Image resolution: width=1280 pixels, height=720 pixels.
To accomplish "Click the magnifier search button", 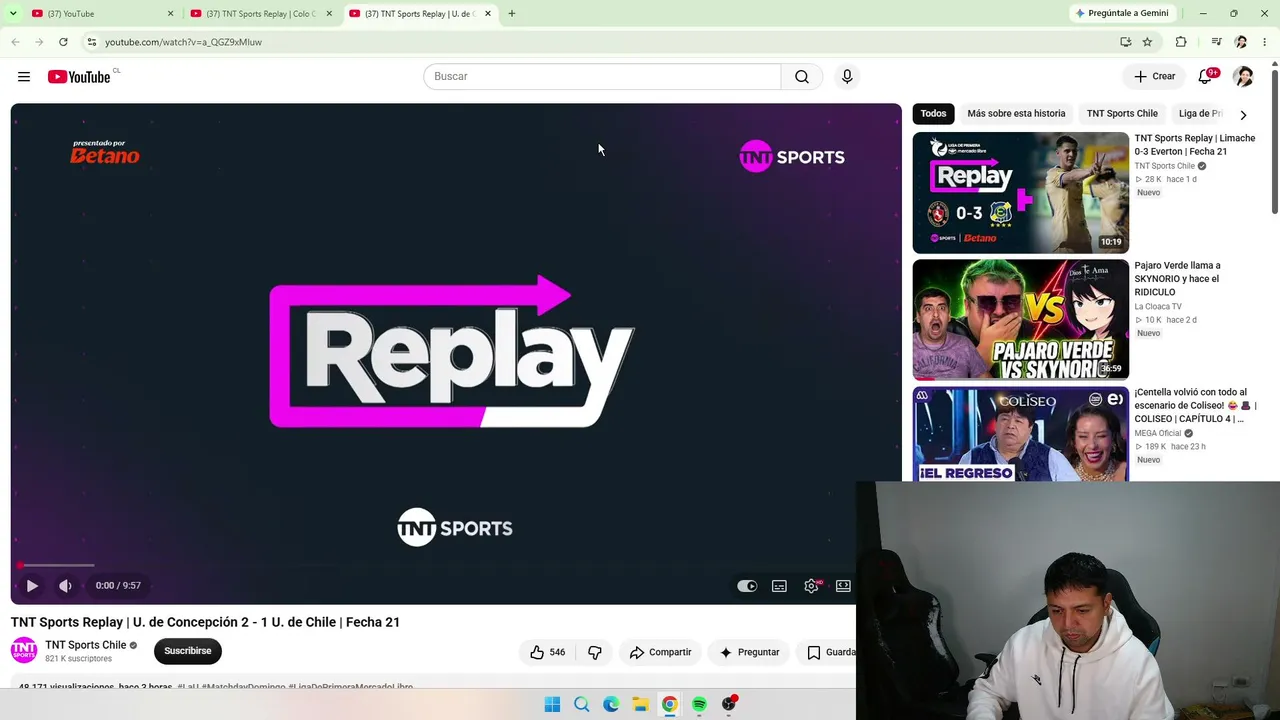I will pos(802,77).
